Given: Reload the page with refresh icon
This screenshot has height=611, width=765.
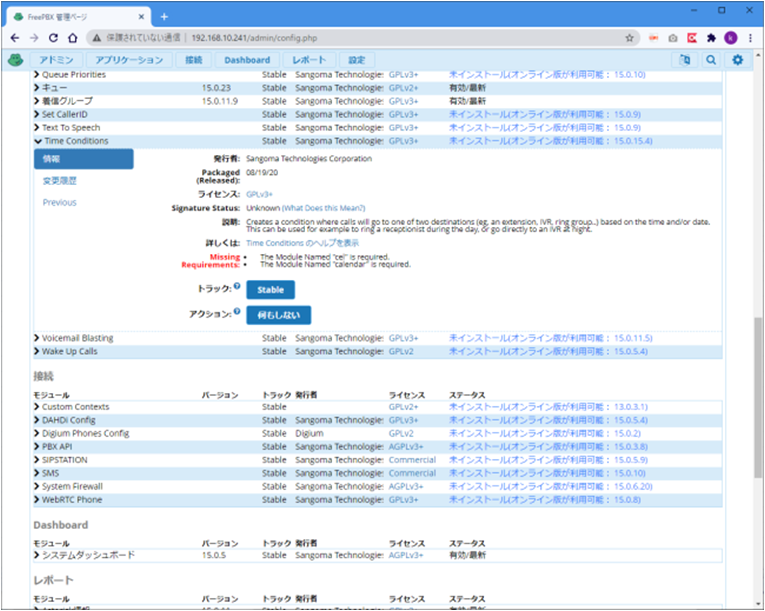Looking at the screenshot, I should pos(53,38).
